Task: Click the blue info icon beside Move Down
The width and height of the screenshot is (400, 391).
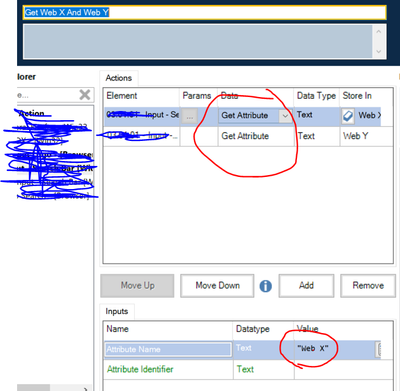Action: [x=266, y=286]
